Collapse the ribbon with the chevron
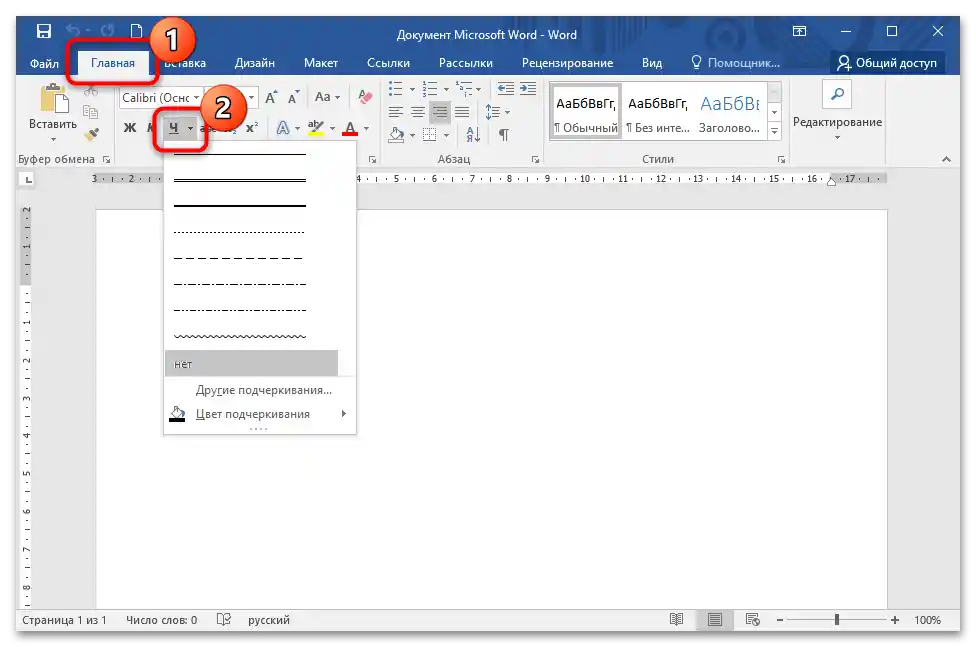Viewport: 976px width, 647px height. click(x=946, y=159)
